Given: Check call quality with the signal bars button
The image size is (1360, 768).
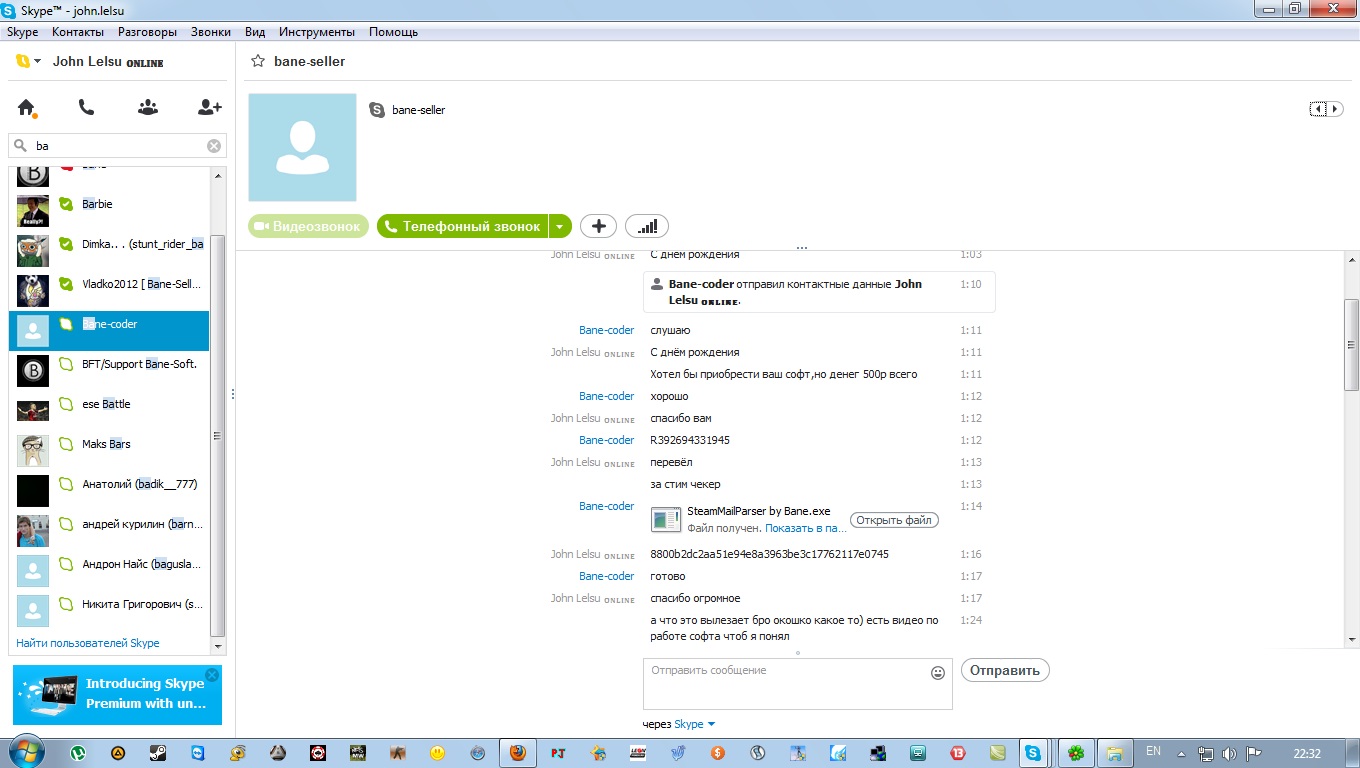Looking at the screenshot, I should pyautogui.click(x=647, y=227).
